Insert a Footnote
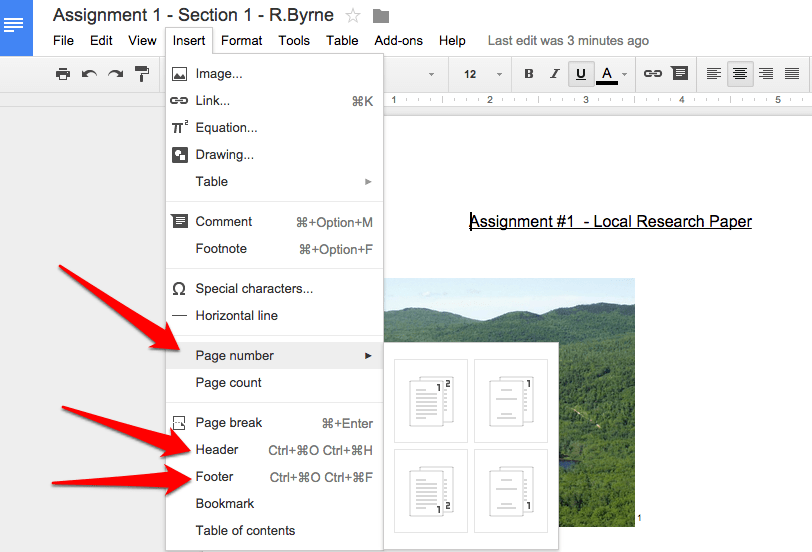 point(274,249)
